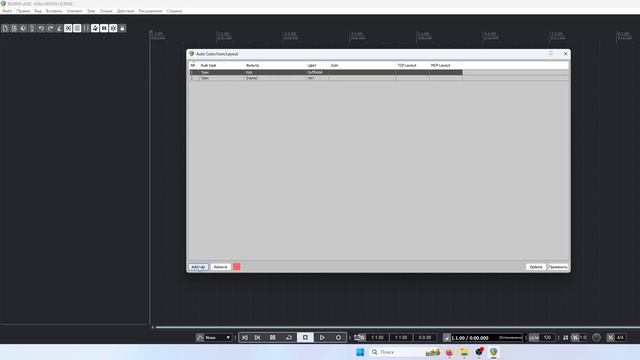
Task: Click the New project toolbar icon
Action: (x=5, y=28)
